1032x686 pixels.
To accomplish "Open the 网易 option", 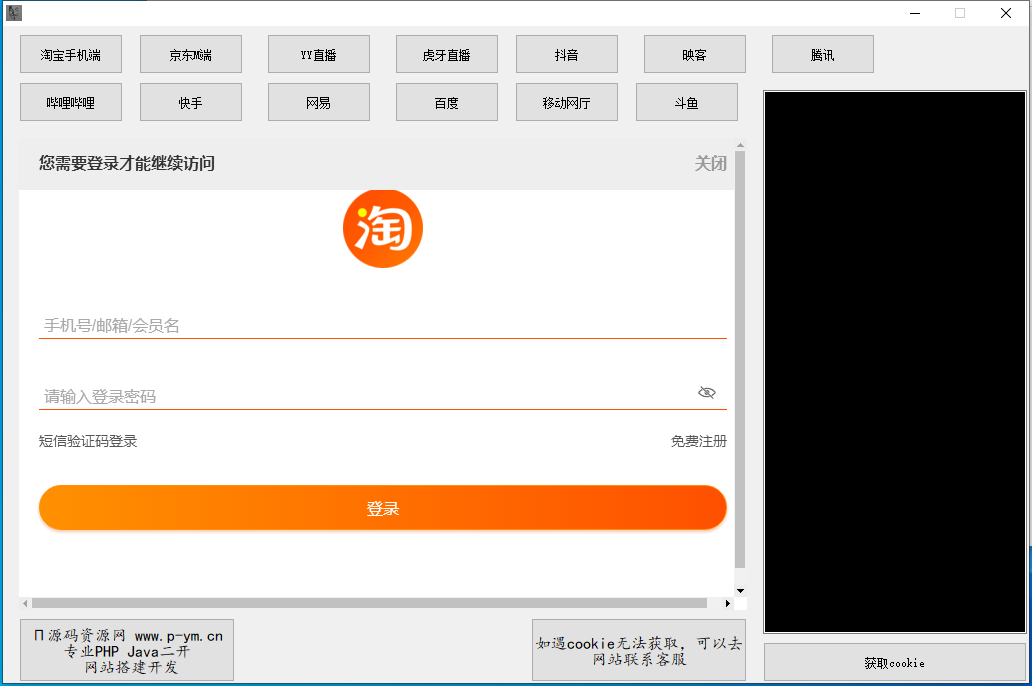I will [x=319, y=103].
